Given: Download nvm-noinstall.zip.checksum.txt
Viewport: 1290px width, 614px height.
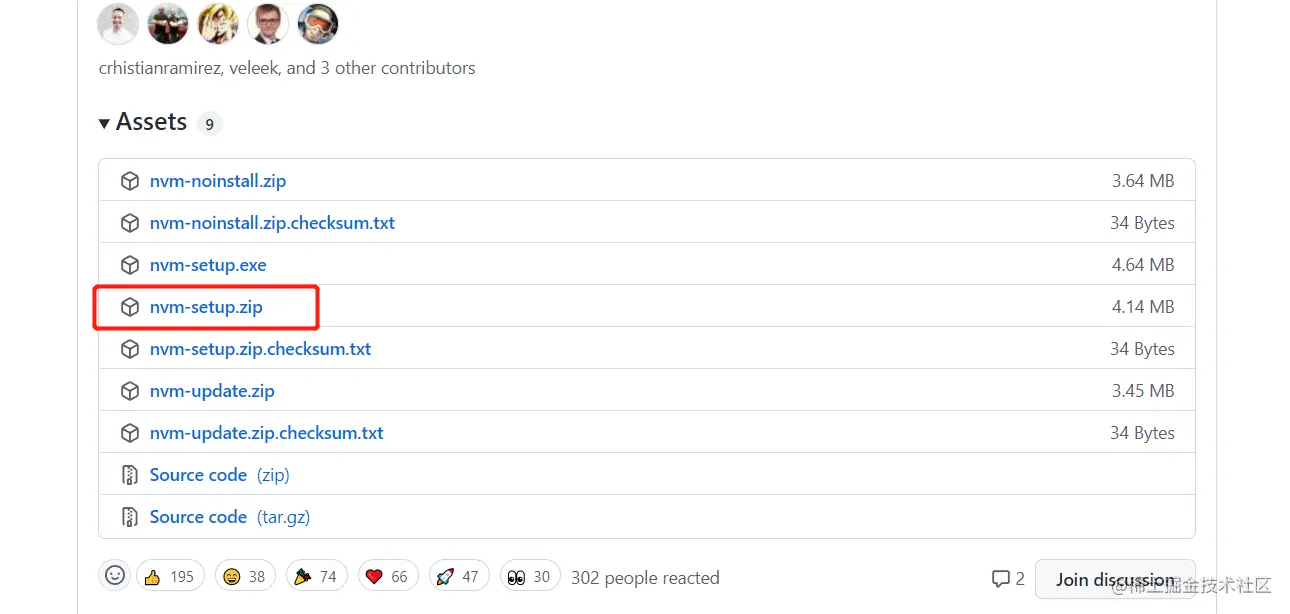Looking at the screenshot, I should [272, 223].
